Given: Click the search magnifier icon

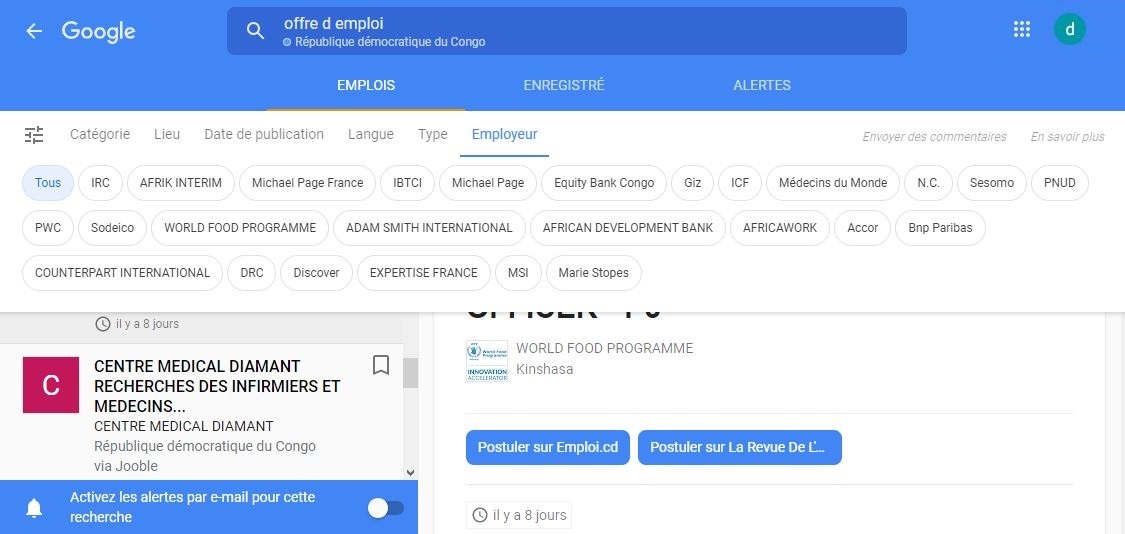Looking at the screenshot, I should pyautogui.click(x=255, y=31).
